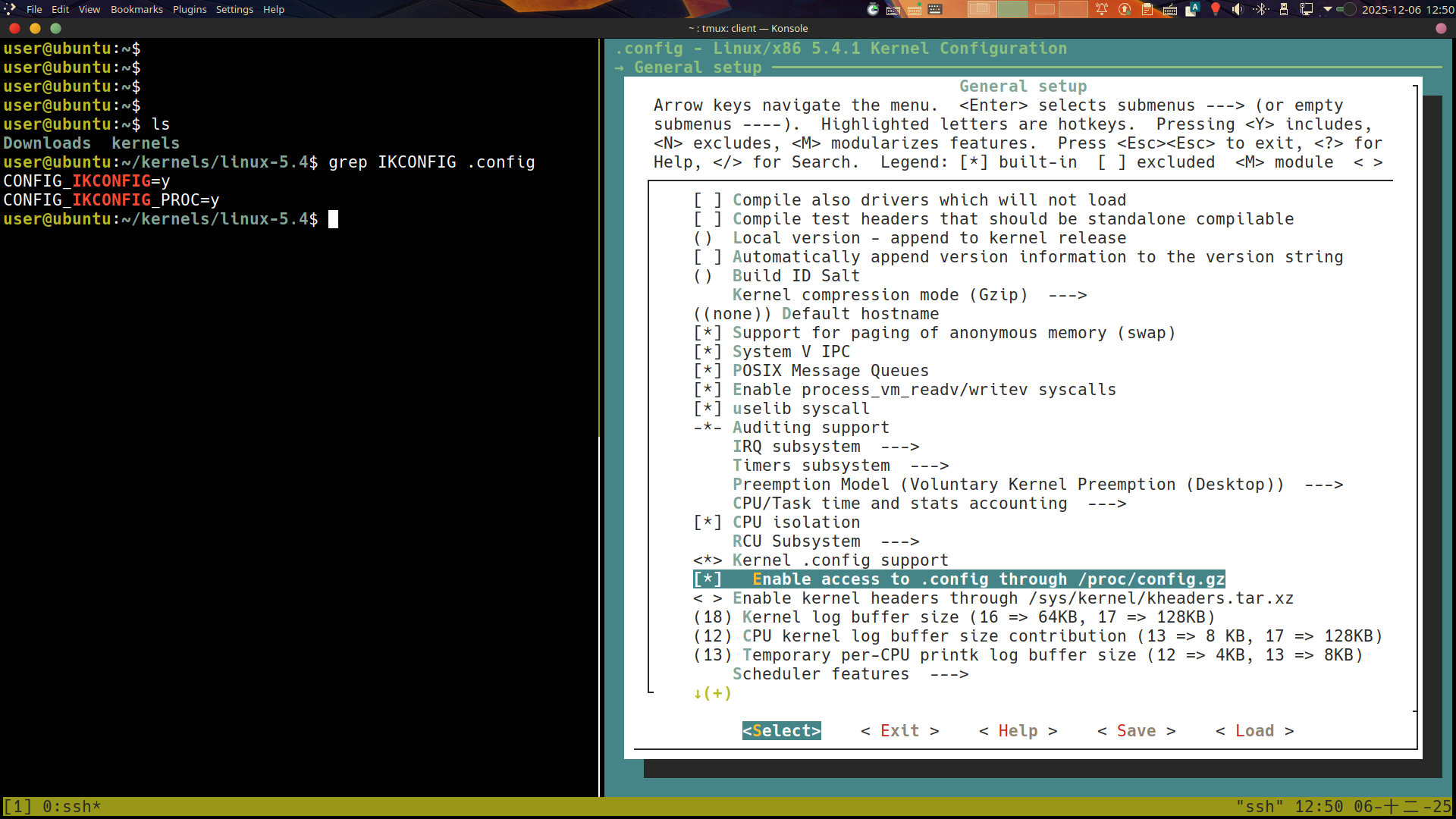Click the USB removable device icon
The height and width of the screenshot is (819, 1456).
coord(1284,9)
